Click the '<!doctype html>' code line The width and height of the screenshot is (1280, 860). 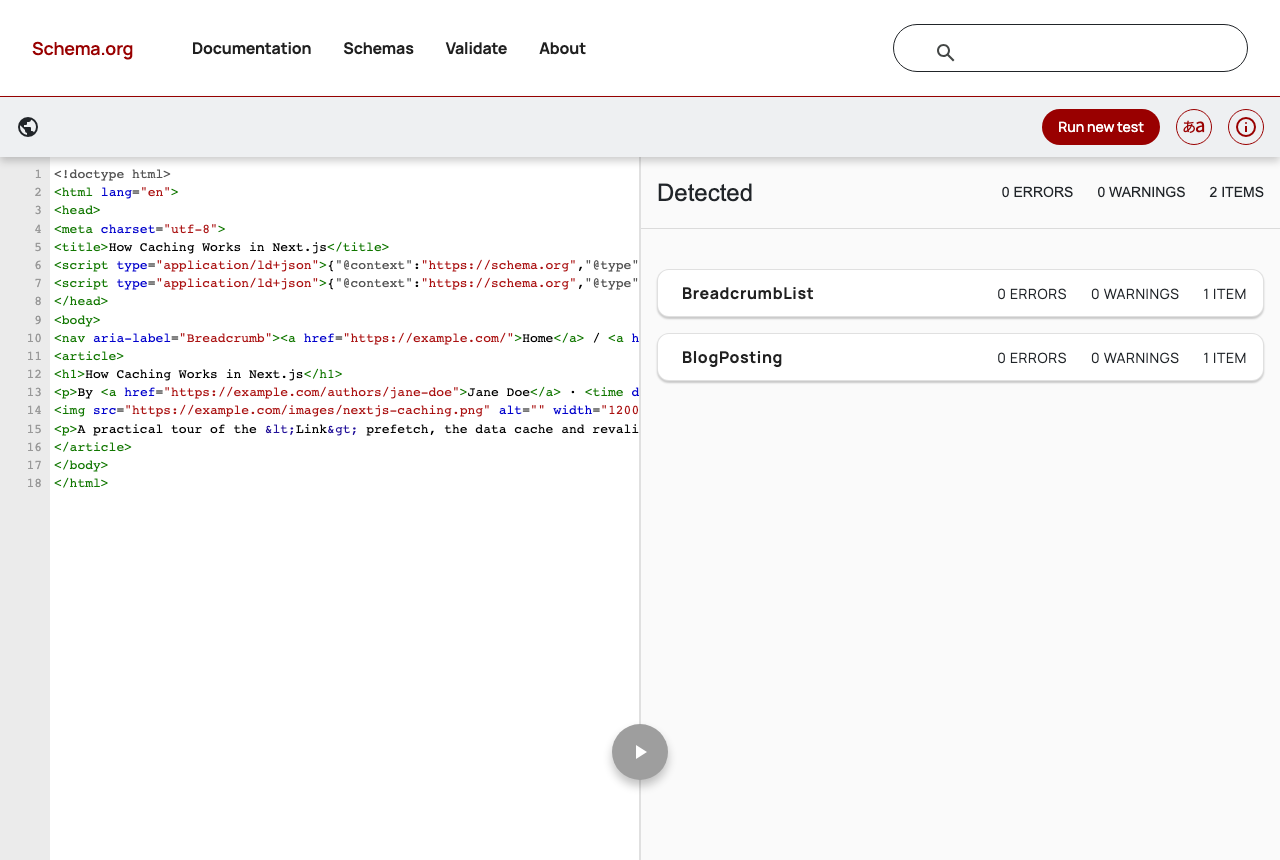[x=112, y=174]
